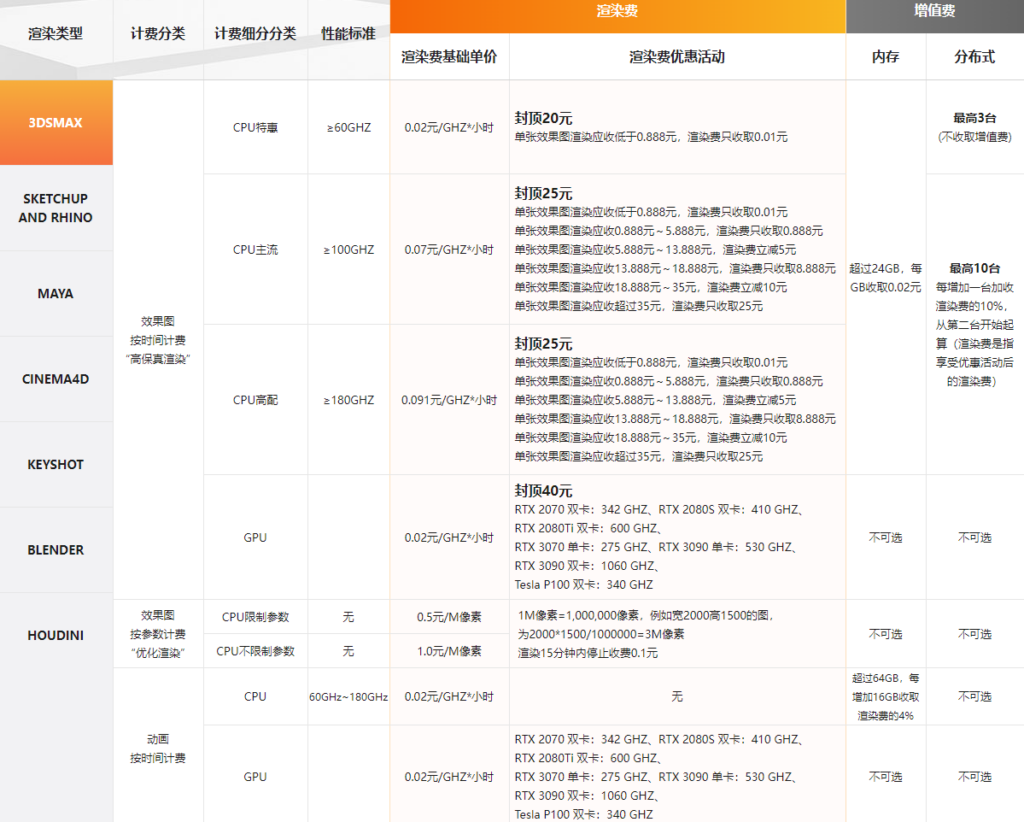The width and height of the screenshot is (1024, 822).
Task: Click the 效果图 按参数计费 category cell
Action: (x=158, y=634)
